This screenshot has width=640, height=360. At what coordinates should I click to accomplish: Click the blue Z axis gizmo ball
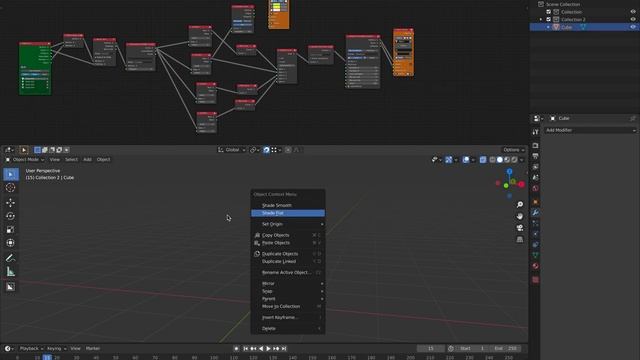click(x=509, y=171)
